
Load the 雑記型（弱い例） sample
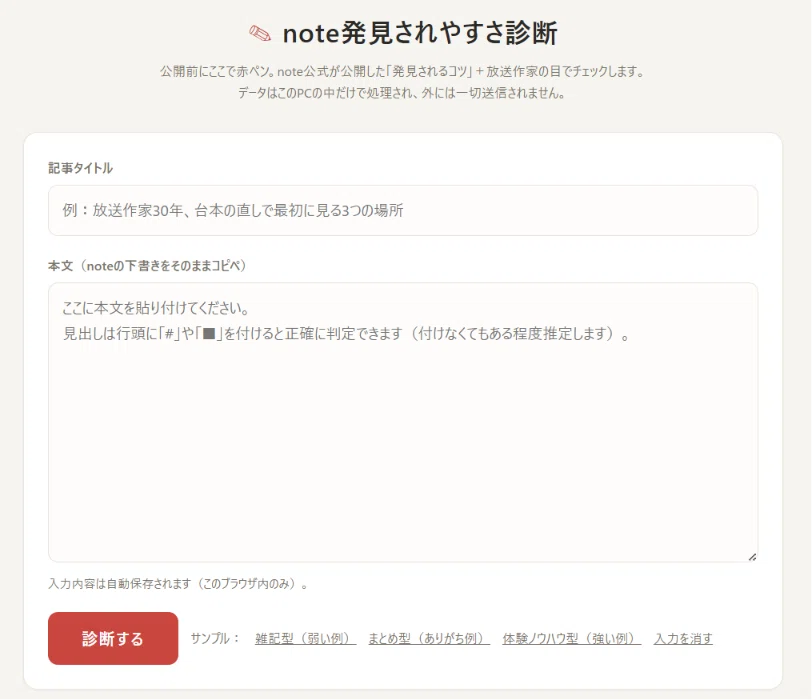306,638
